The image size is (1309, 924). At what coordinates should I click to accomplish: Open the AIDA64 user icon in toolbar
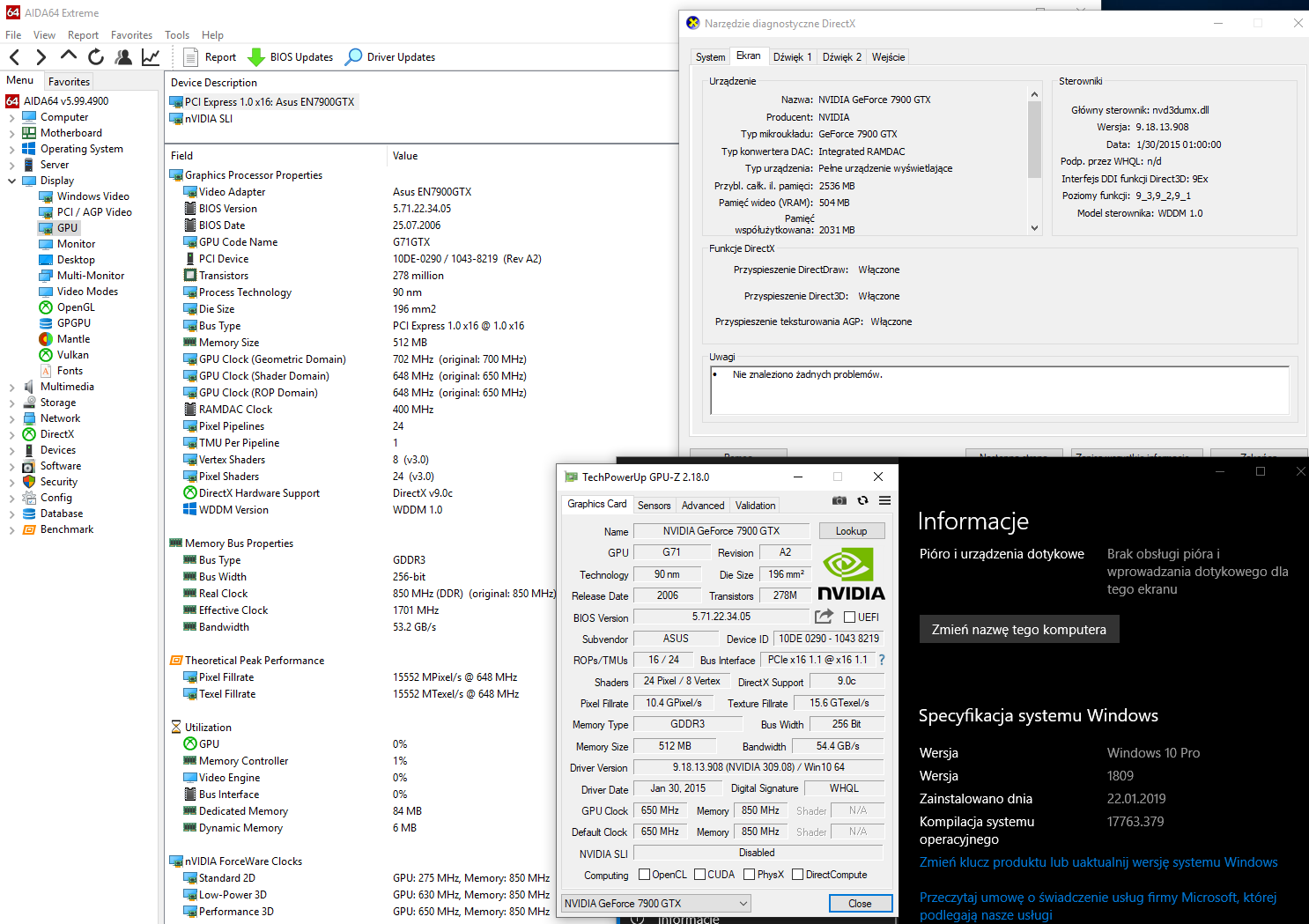[123, 57]
